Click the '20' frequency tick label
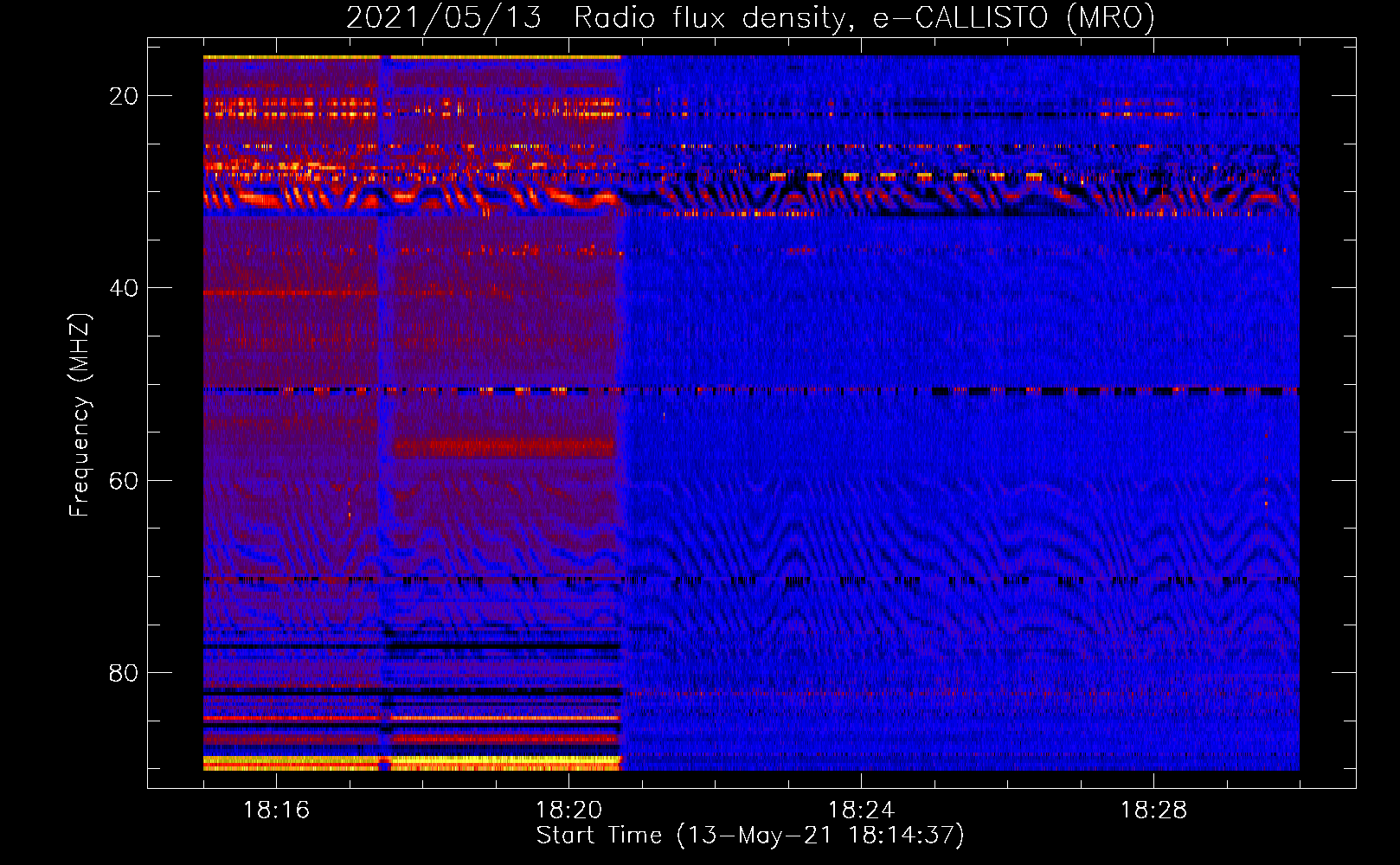 [x=124, y=96]
